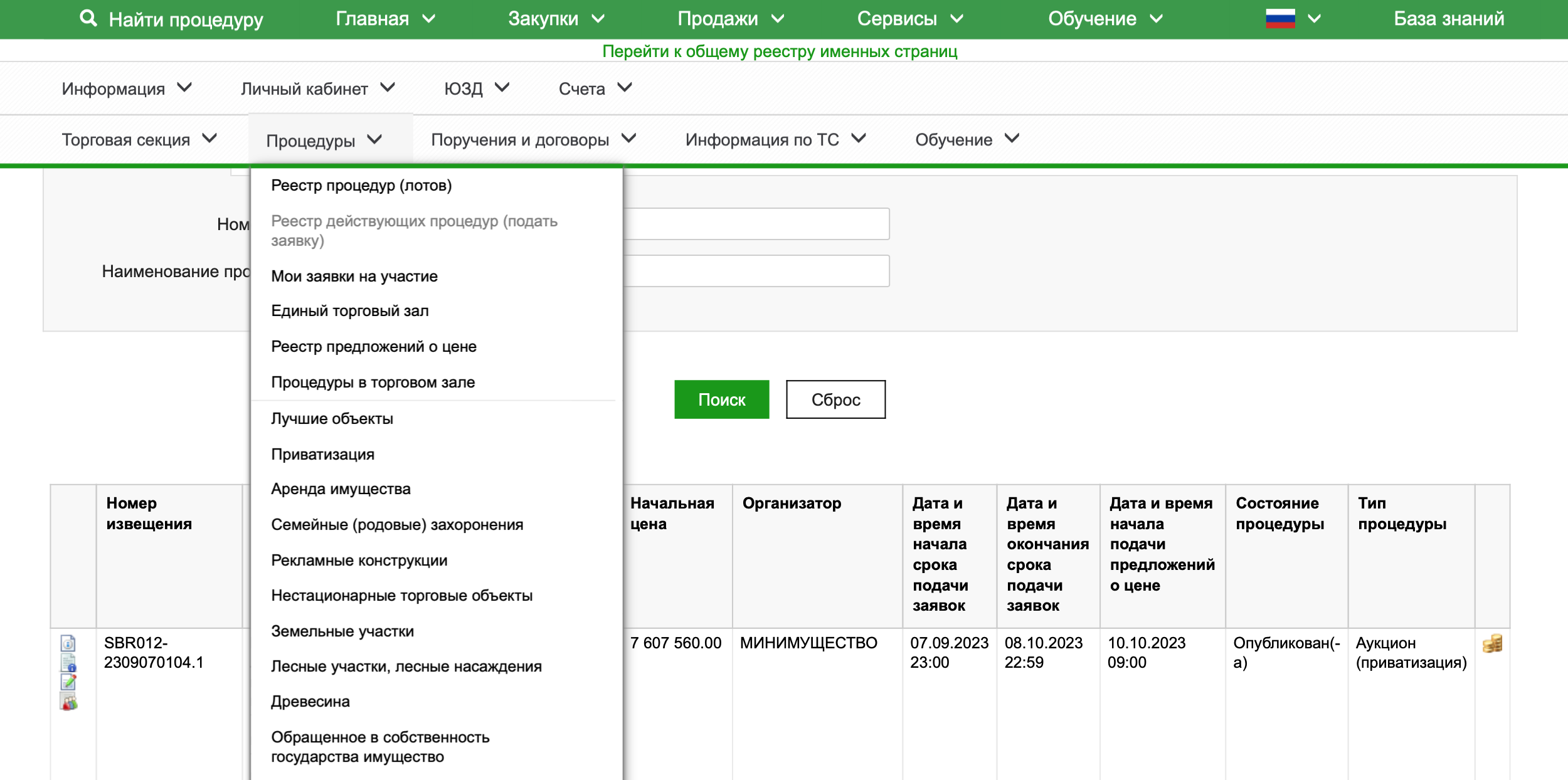Click type cell Аукцион (приватизация)
The image size is (1568, 780).
click(1411, 653)
